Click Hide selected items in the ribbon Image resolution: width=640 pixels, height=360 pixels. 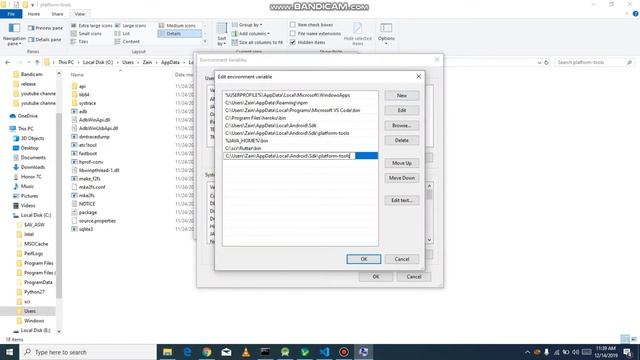[358, 34]
